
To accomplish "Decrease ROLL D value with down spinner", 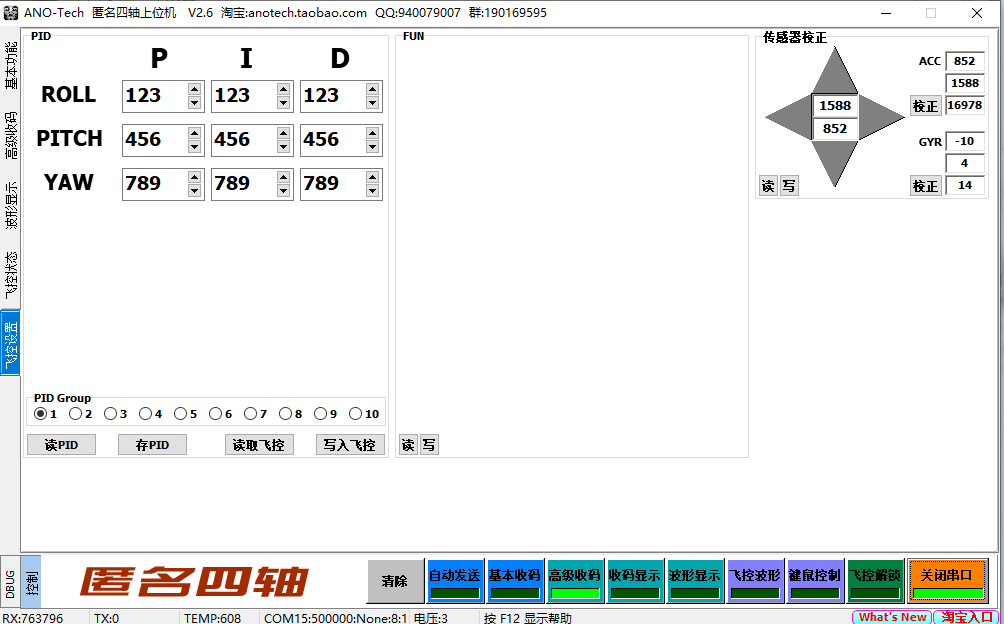I will click(373, 103).
